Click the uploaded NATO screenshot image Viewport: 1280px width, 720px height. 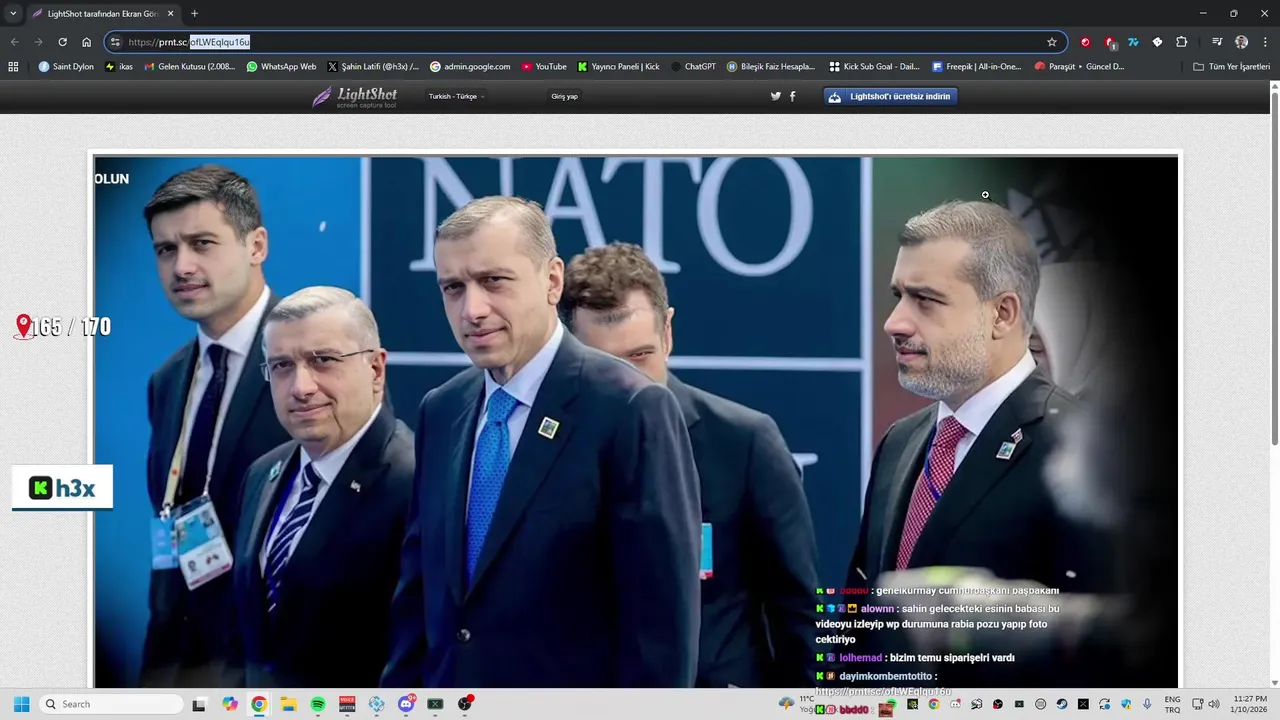point(636,421)
